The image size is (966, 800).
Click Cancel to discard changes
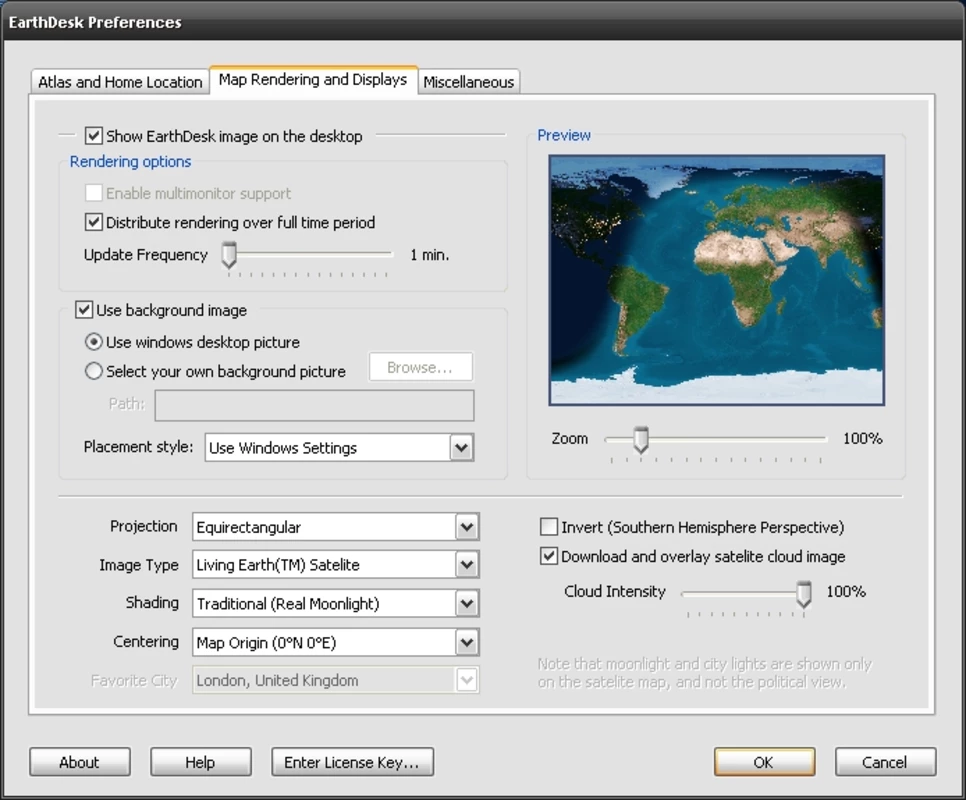pyautogui.click(x=885, y=762)
